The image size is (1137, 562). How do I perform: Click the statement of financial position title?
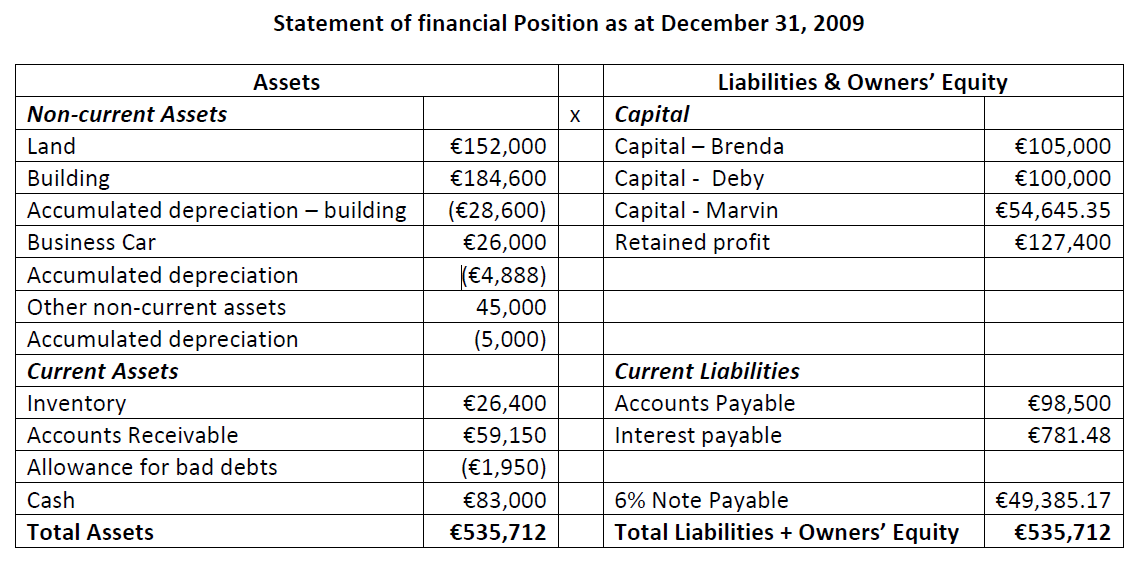(x=568, y=23)
